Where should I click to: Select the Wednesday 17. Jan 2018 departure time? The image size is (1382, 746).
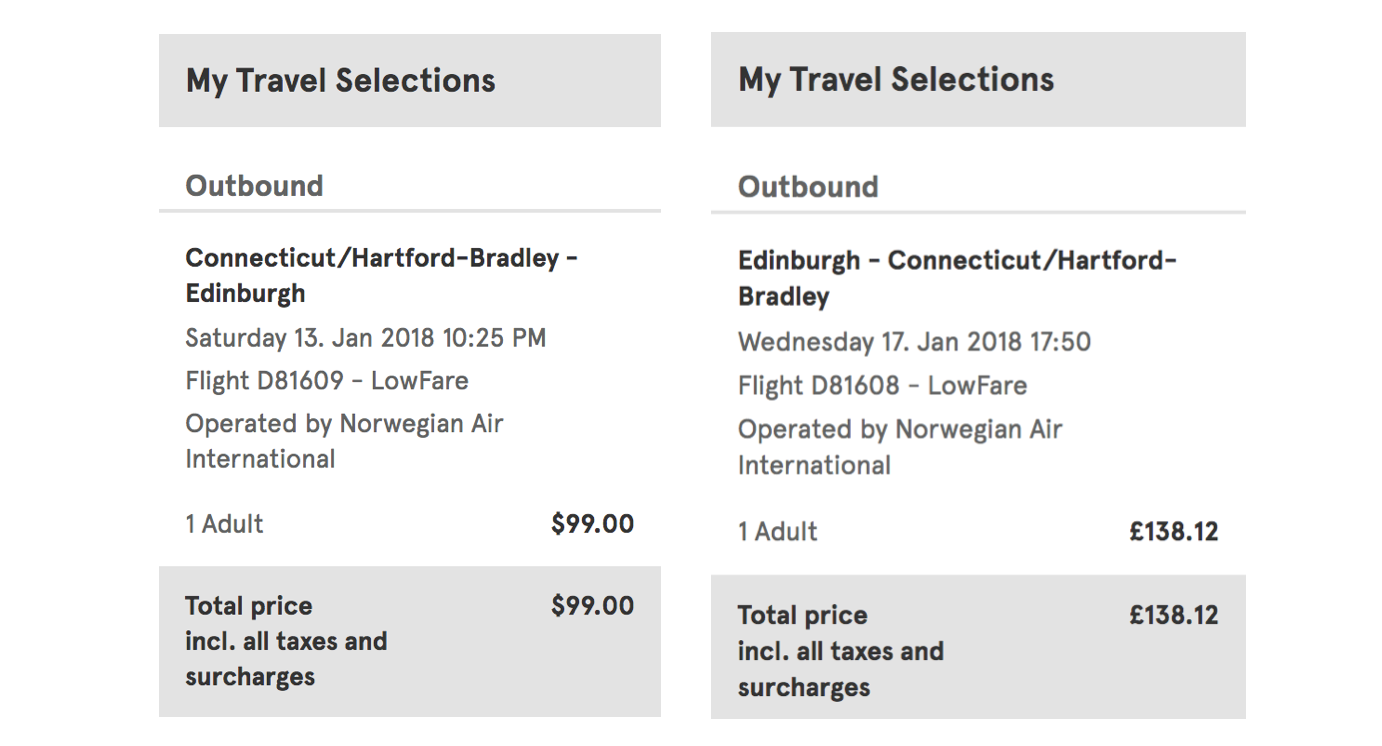[x=913, y=342]
